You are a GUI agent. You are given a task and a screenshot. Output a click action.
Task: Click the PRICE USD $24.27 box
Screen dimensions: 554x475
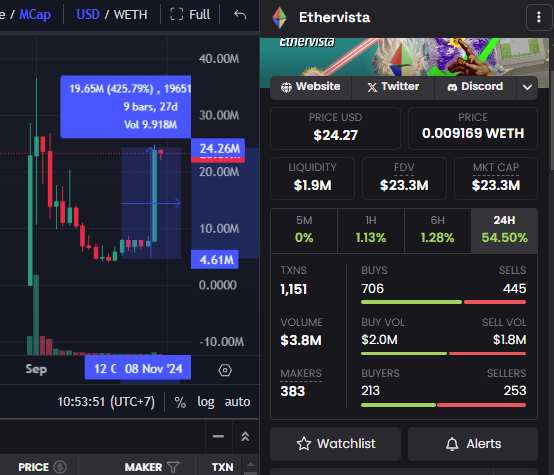335,129
